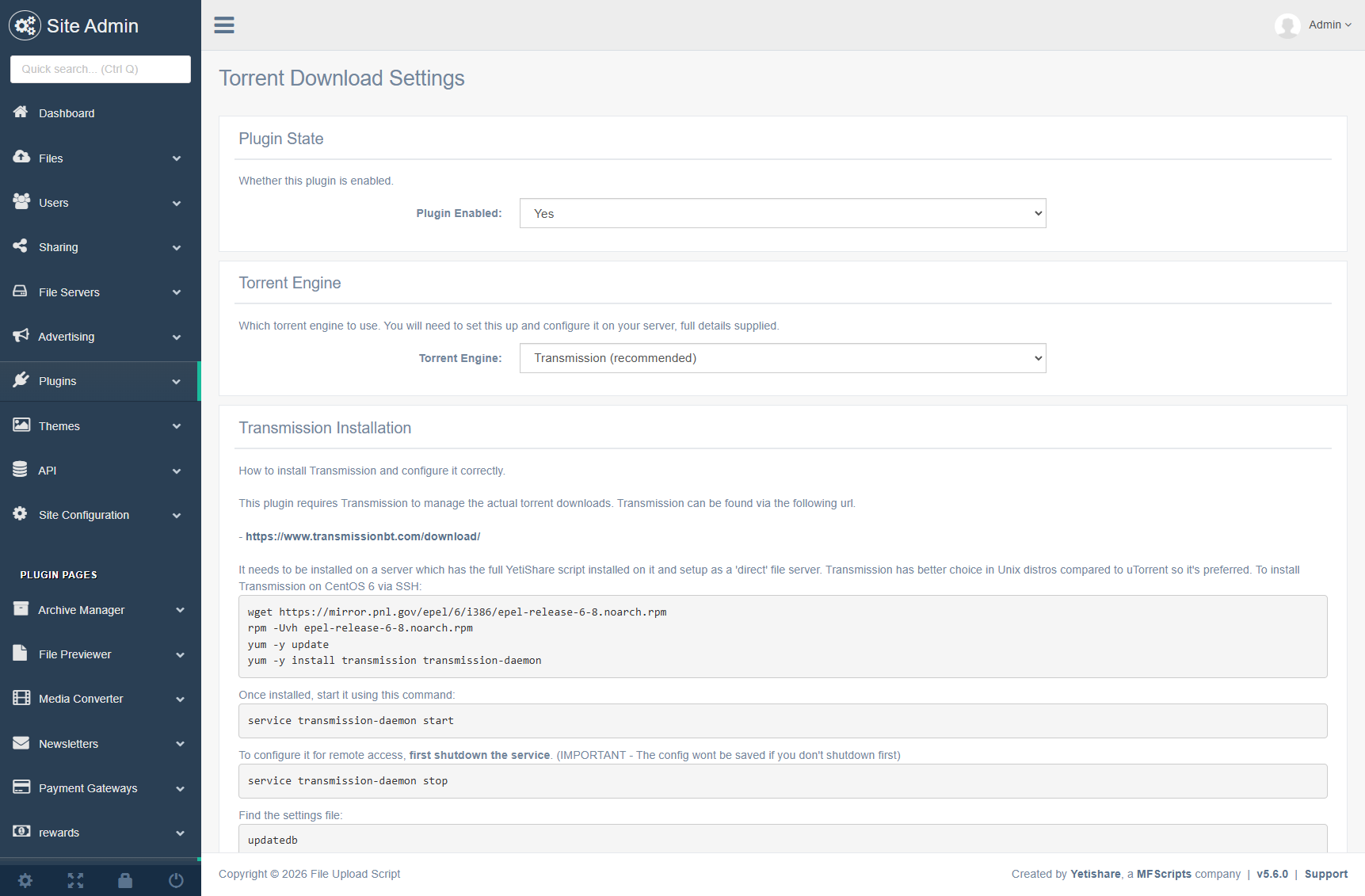Click the Yetishare link in footer
The width and height of the screenshot is (1365, 896).
click(1095, 874)
